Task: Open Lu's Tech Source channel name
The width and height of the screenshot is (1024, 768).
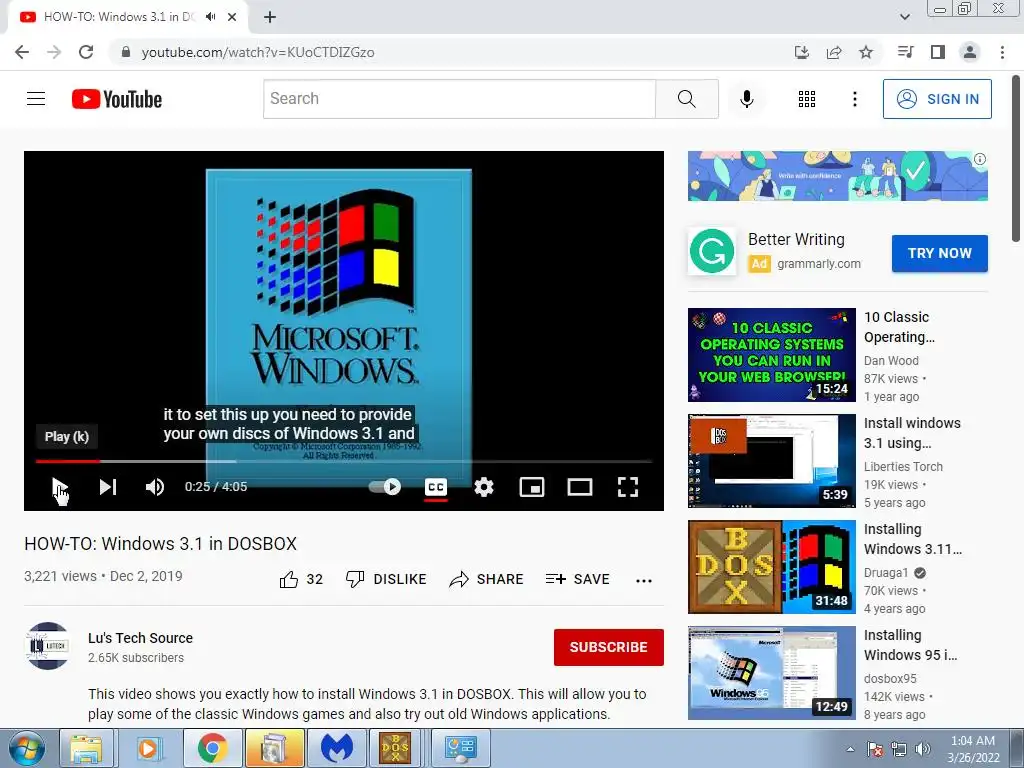Action: pyautogui.click(x=140, y=638)
